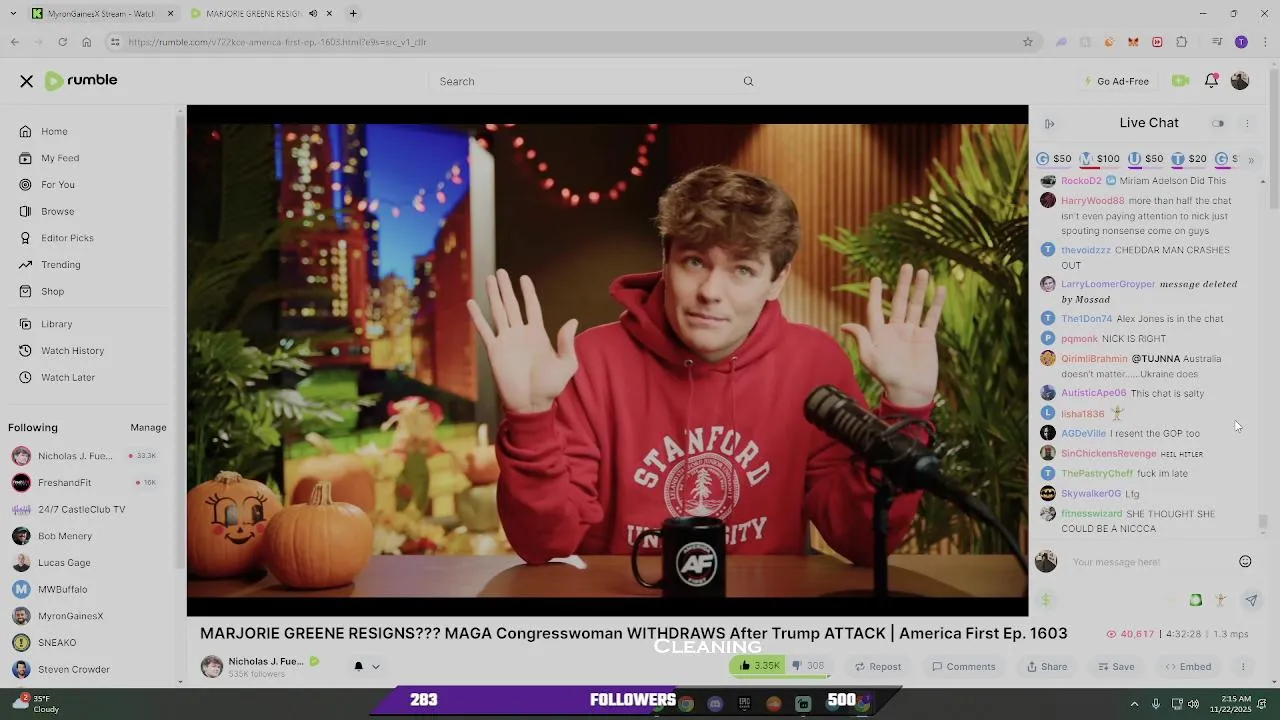The height and width of the screenshot is (720, 1280).
Task: Click the video player to pause
Action: click(x=607, y=360)
